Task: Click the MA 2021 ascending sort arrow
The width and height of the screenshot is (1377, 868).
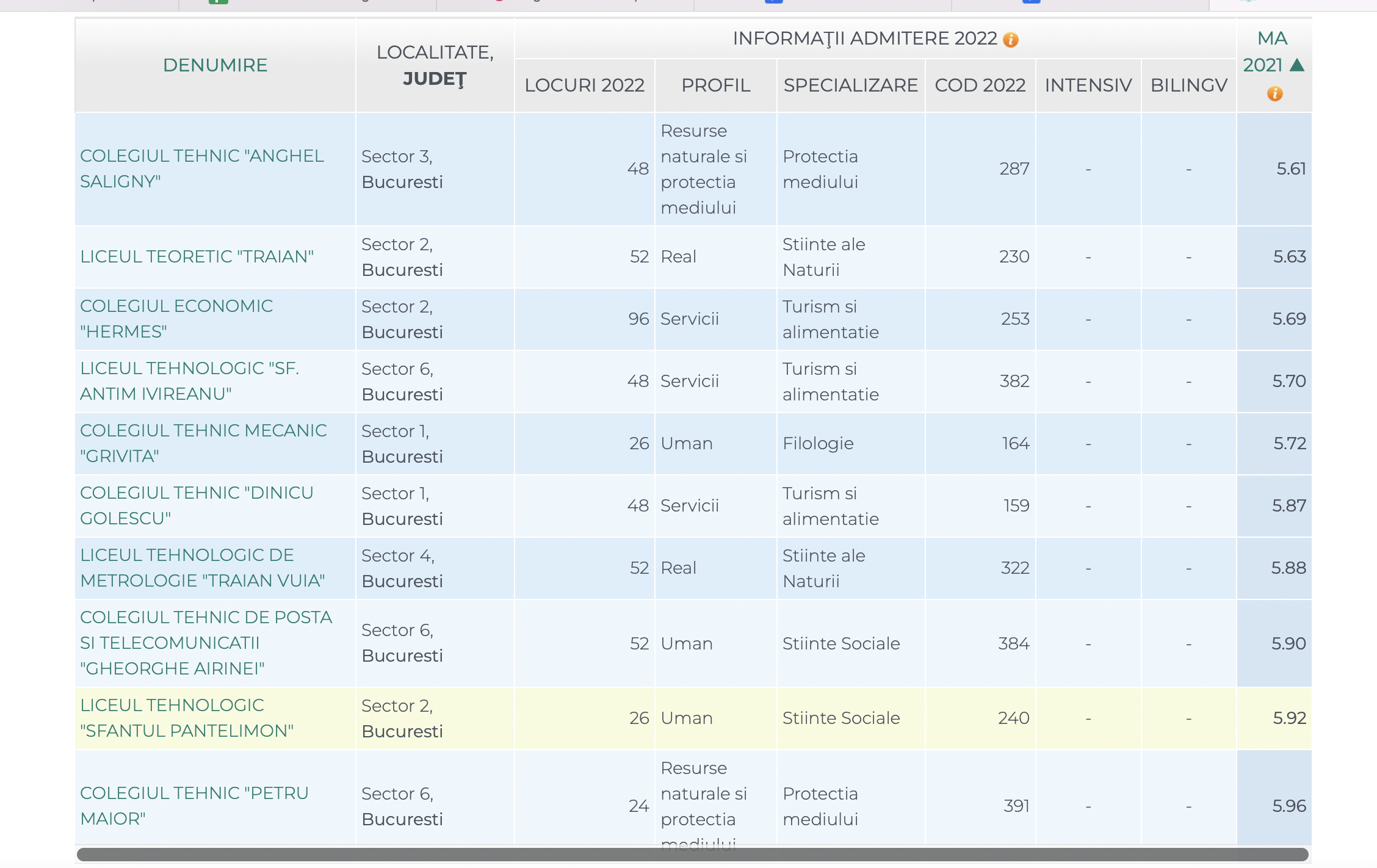Action: (x=1298, y=65)
